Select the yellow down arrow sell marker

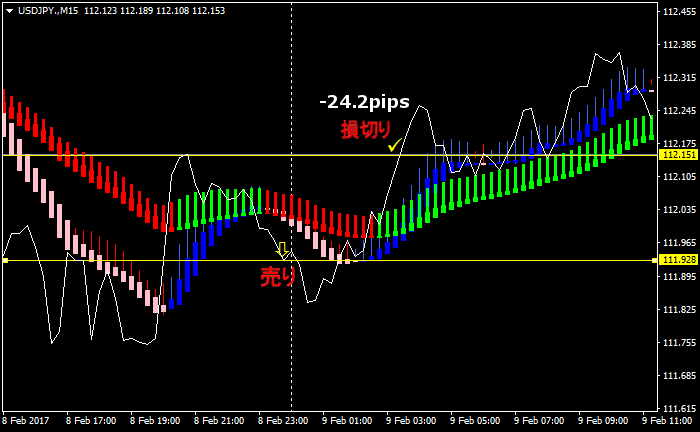point(282,250)
